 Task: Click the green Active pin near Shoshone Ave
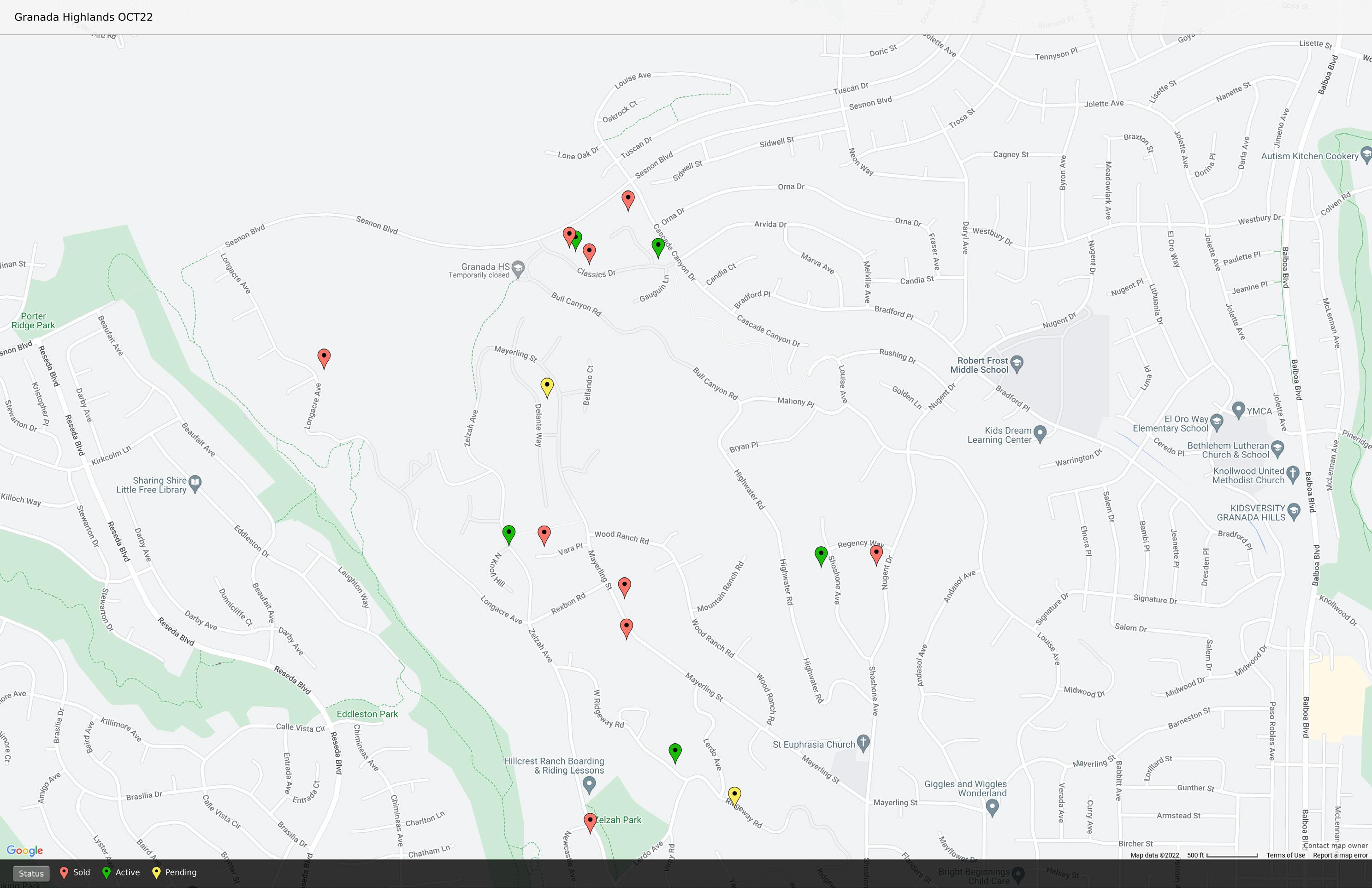click(x=821, y=555)
